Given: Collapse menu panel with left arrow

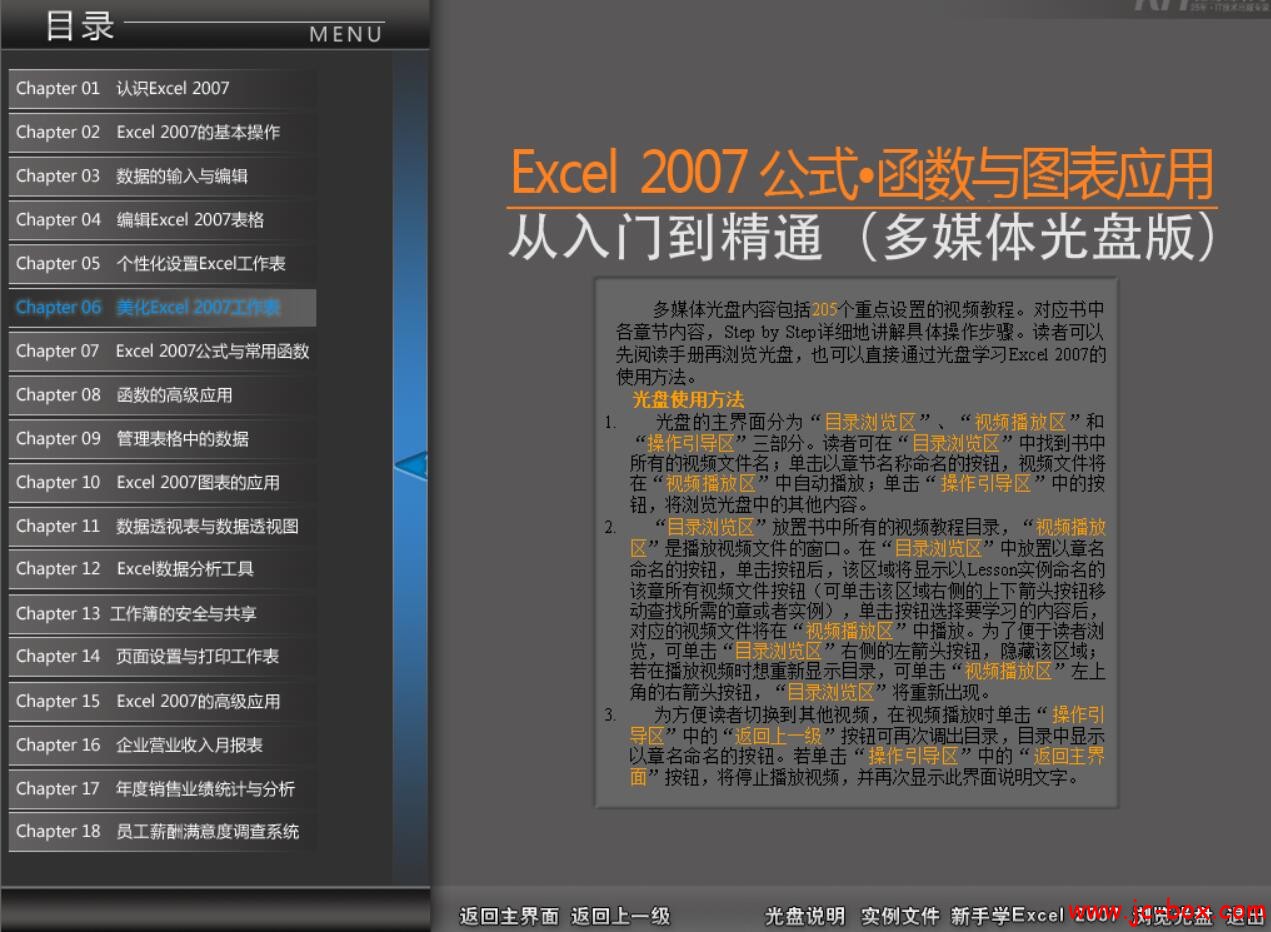Looking at the screenshot, I should point(411,465).
